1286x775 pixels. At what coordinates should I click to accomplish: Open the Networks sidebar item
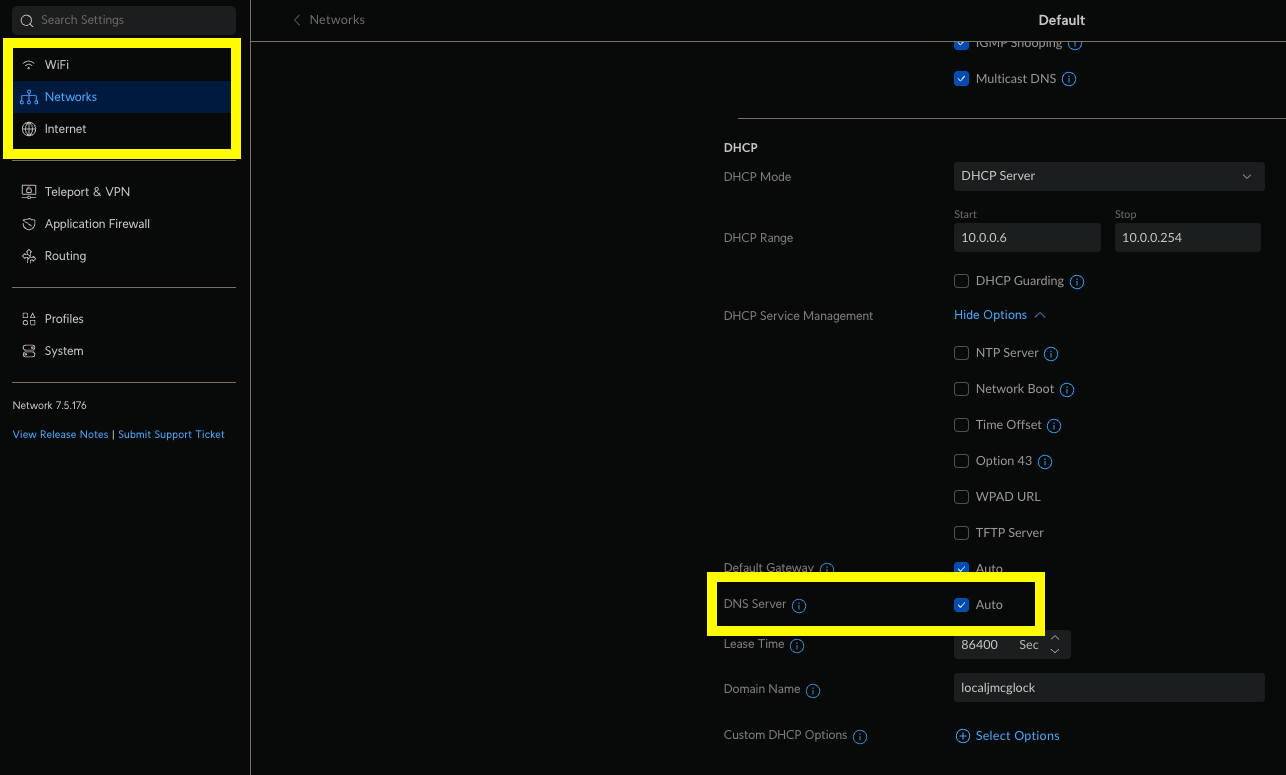tap(70, 96)
